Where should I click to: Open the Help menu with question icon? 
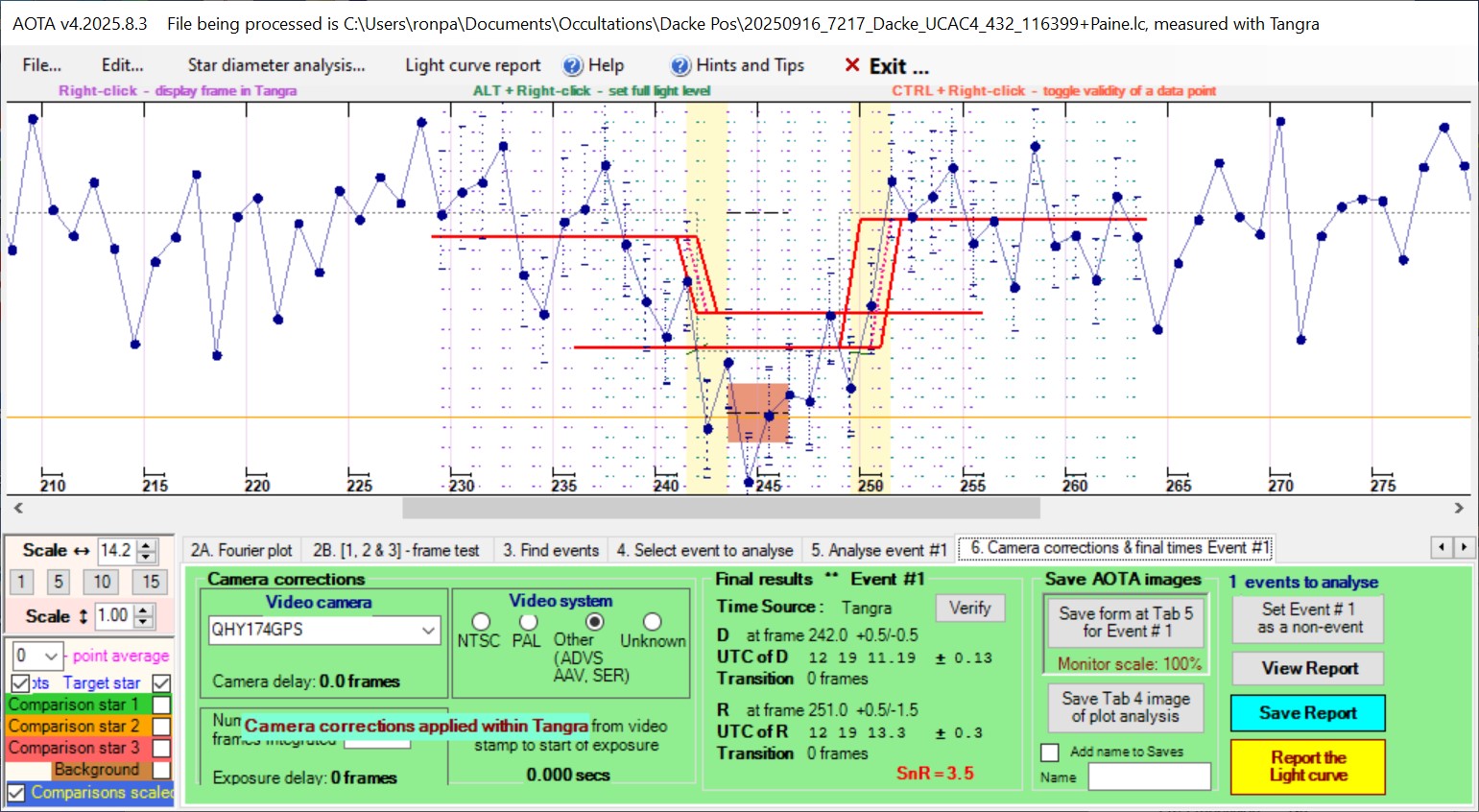click(x=593, y=65)
